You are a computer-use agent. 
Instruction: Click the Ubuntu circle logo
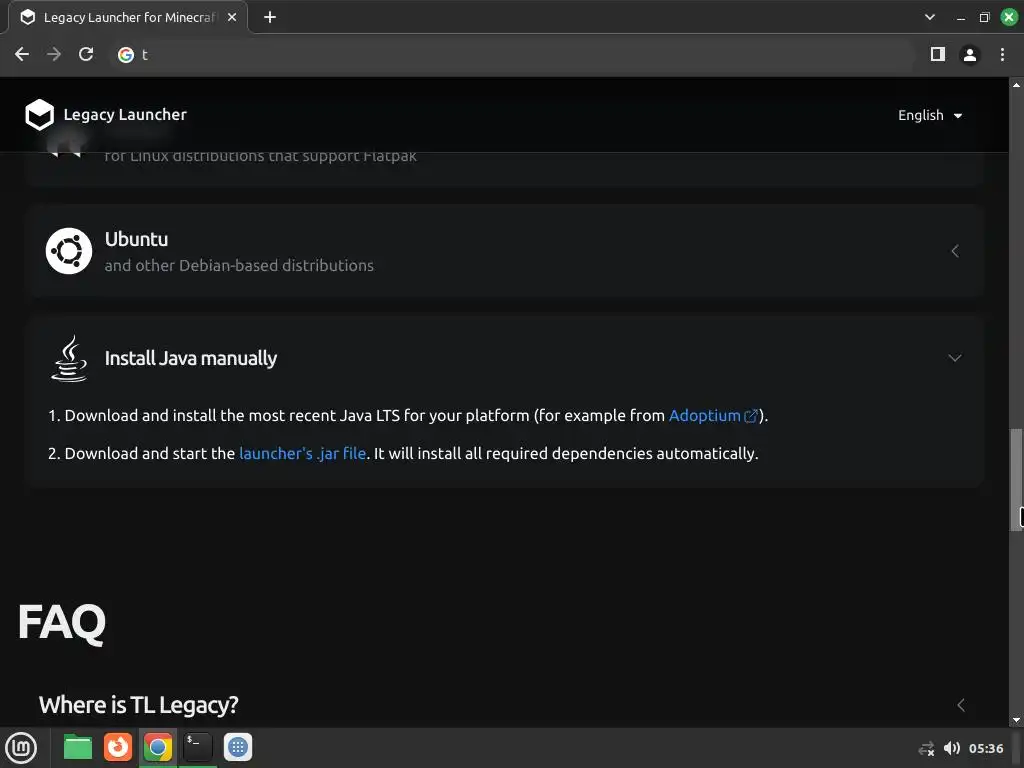69,251
